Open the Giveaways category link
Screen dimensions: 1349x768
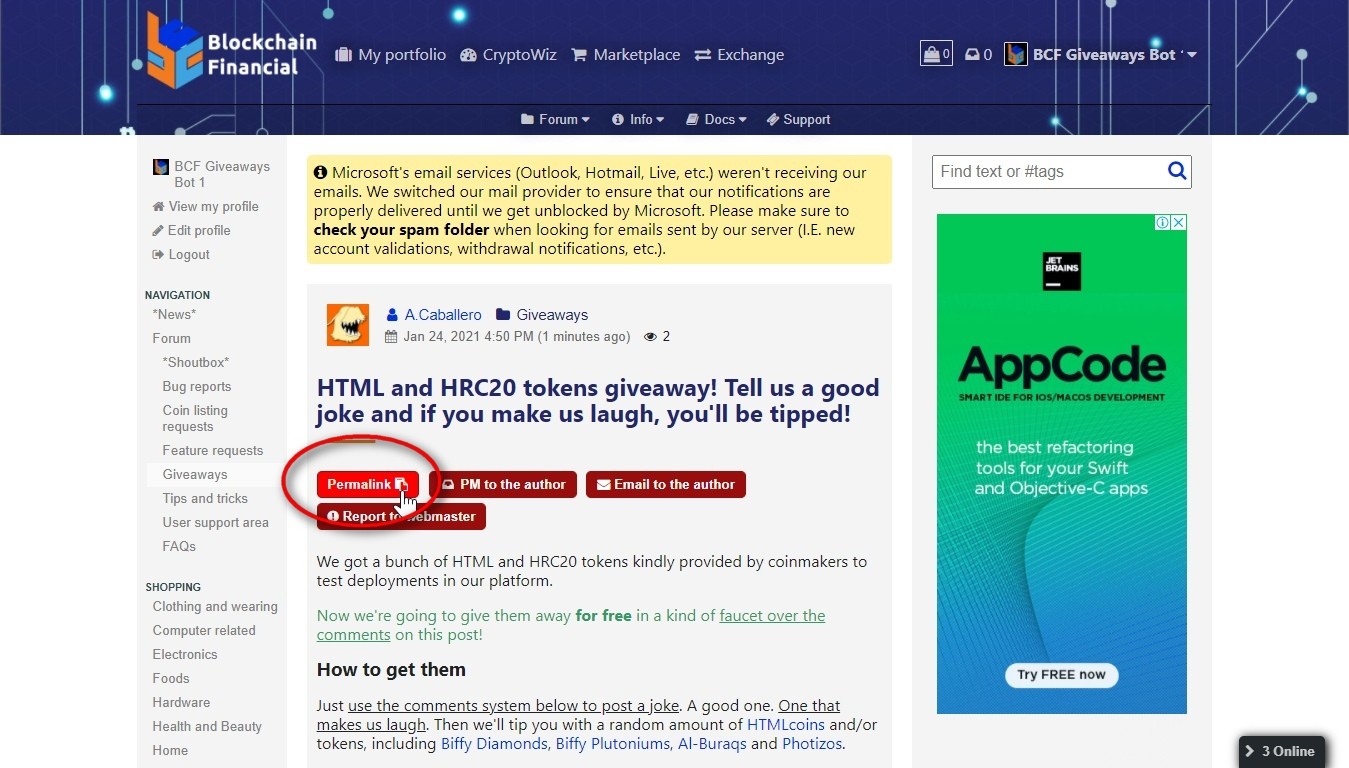click(551, 315)
